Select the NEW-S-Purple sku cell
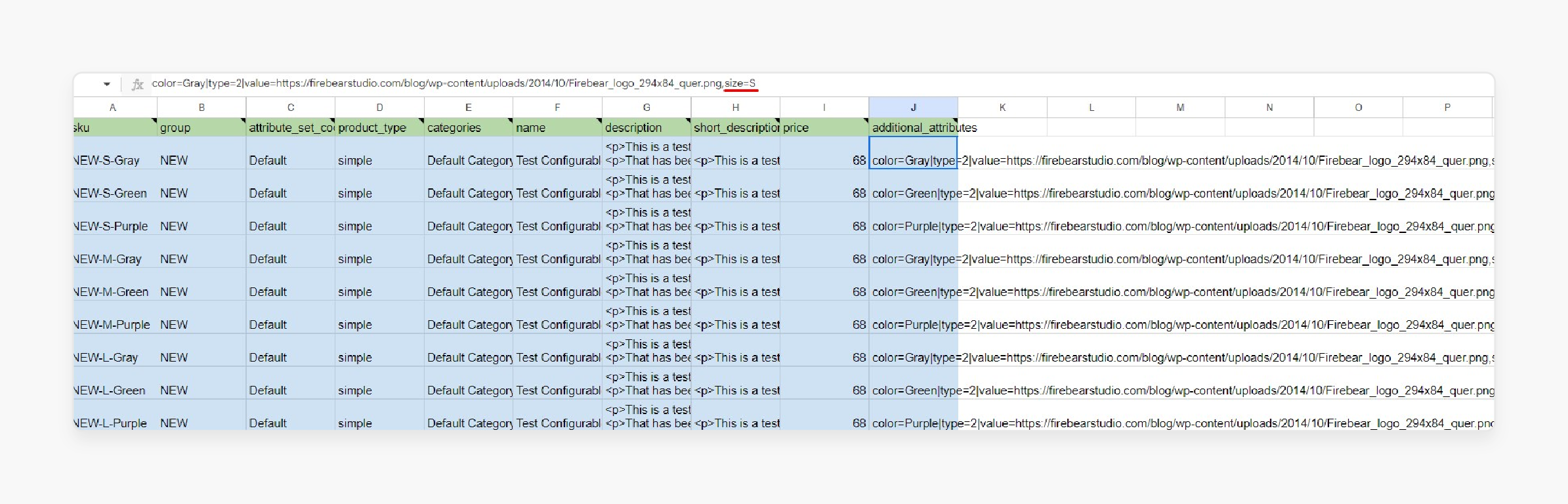 pyautogui.click(x=115, y=219)
